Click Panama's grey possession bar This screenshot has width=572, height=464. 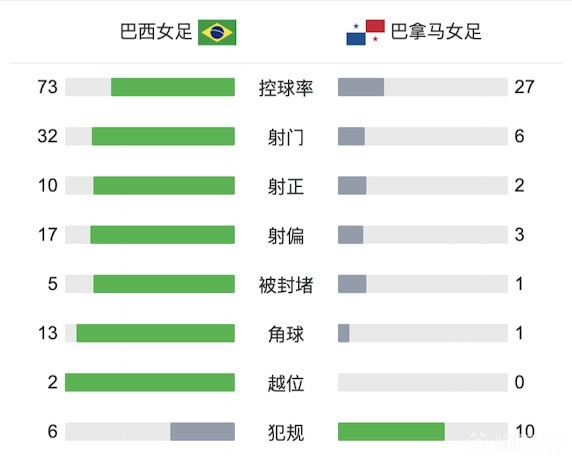(361, 87)
